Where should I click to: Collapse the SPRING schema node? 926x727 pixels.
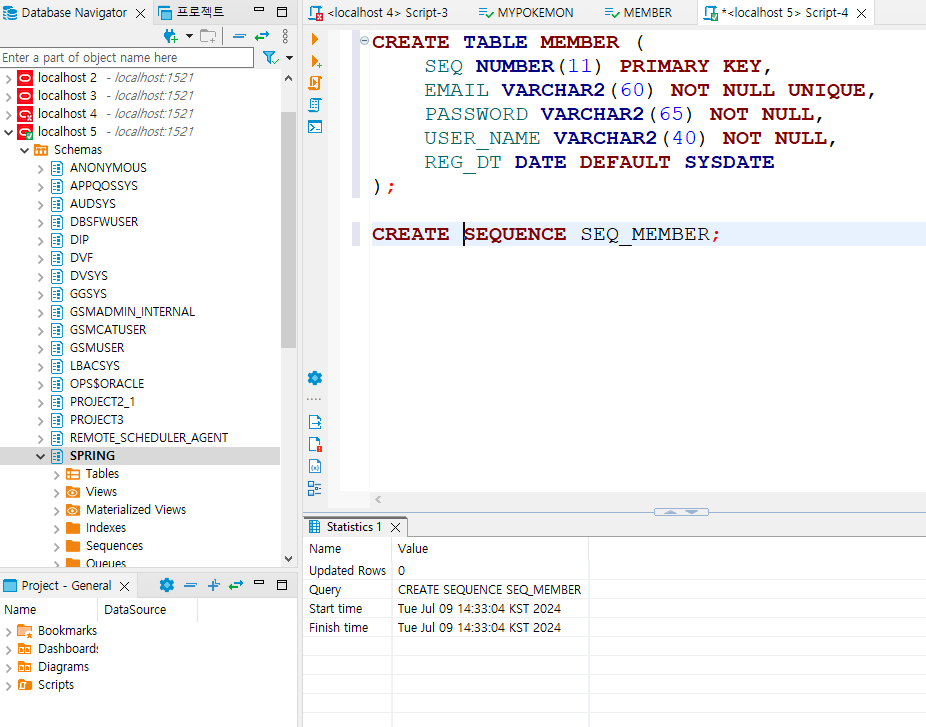[41, 456]
